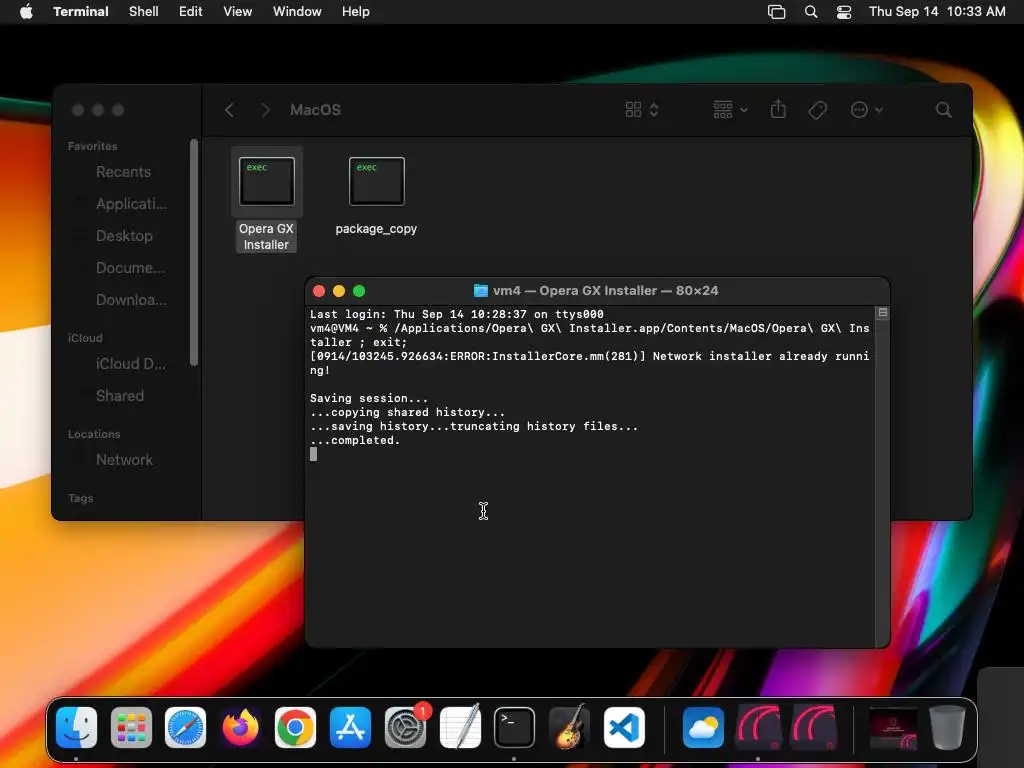Open the Weather app from the Dock
This screenshot has width=1024, height=768.
(703, 727)
